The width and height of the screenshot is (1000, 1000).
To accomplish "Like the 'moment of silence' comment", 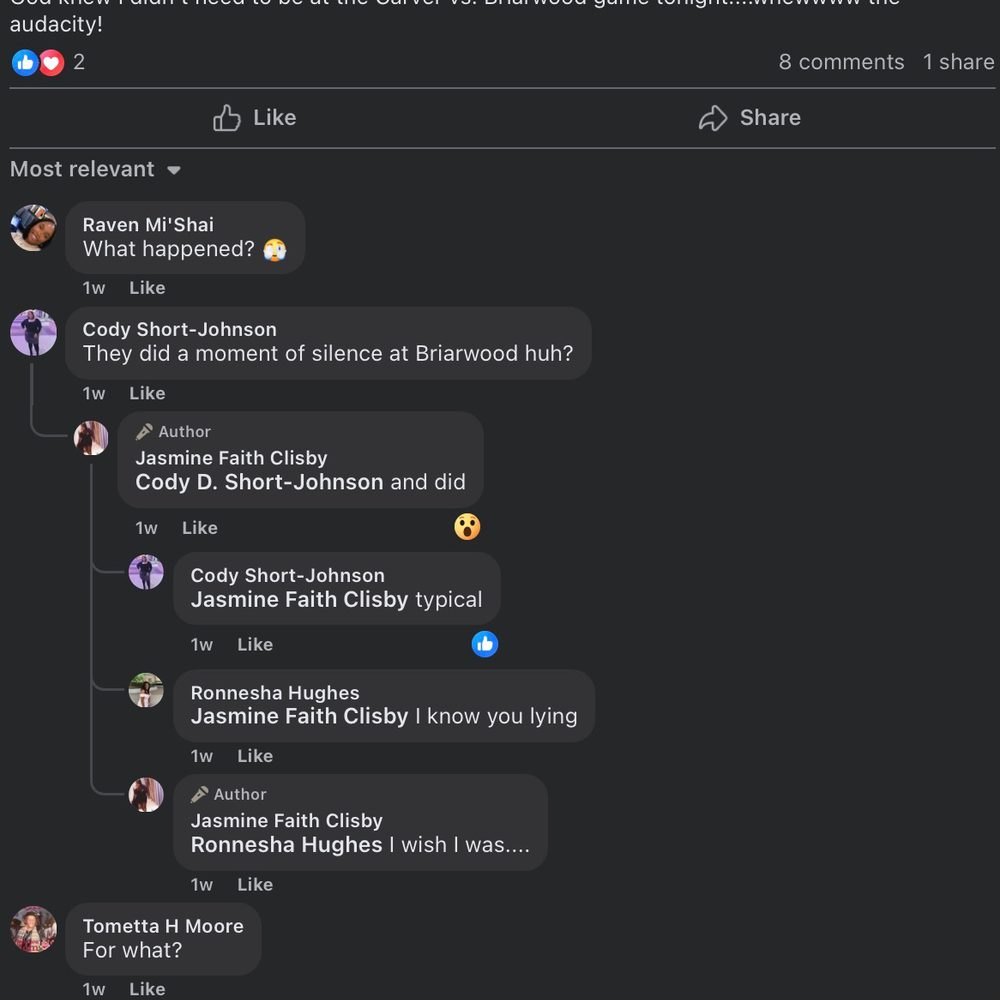I will coord(147,393).
